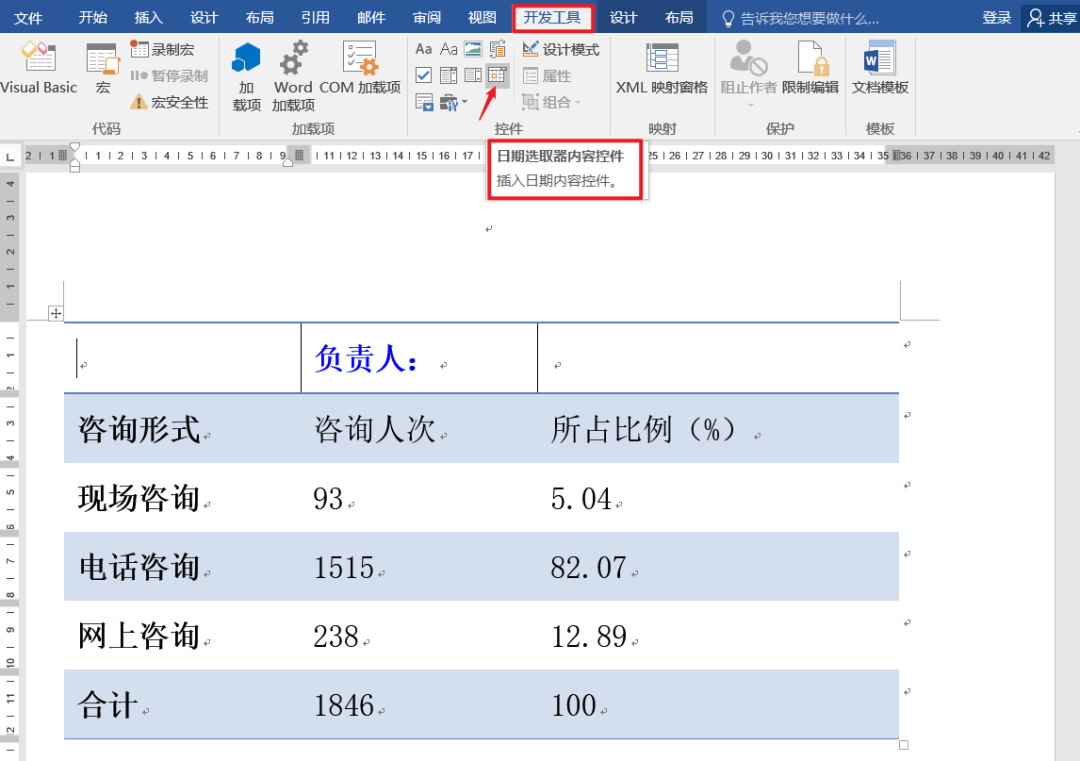Viewport: 1080px width, 761px height.
Task: Click 限制编辑 restrict editing
Action: coord(810,68)
